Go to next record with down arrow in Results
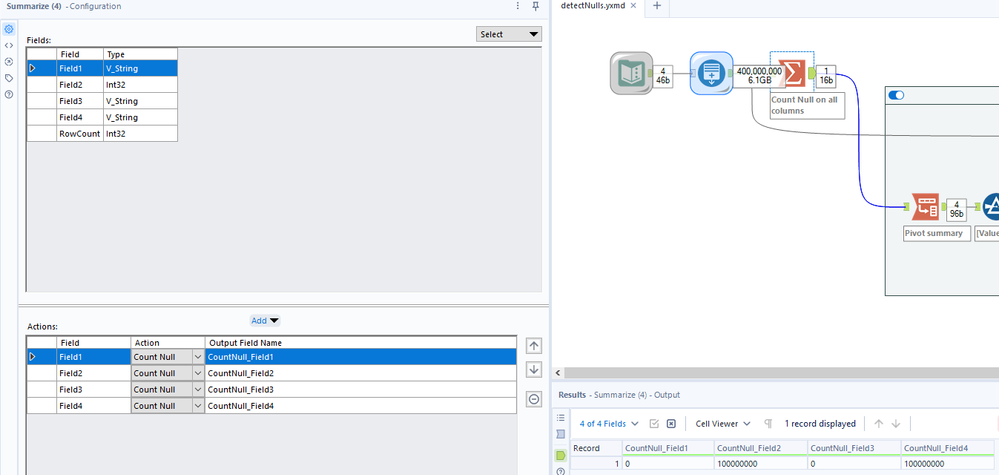Screen dimensions: 999x475 [896, 423]
